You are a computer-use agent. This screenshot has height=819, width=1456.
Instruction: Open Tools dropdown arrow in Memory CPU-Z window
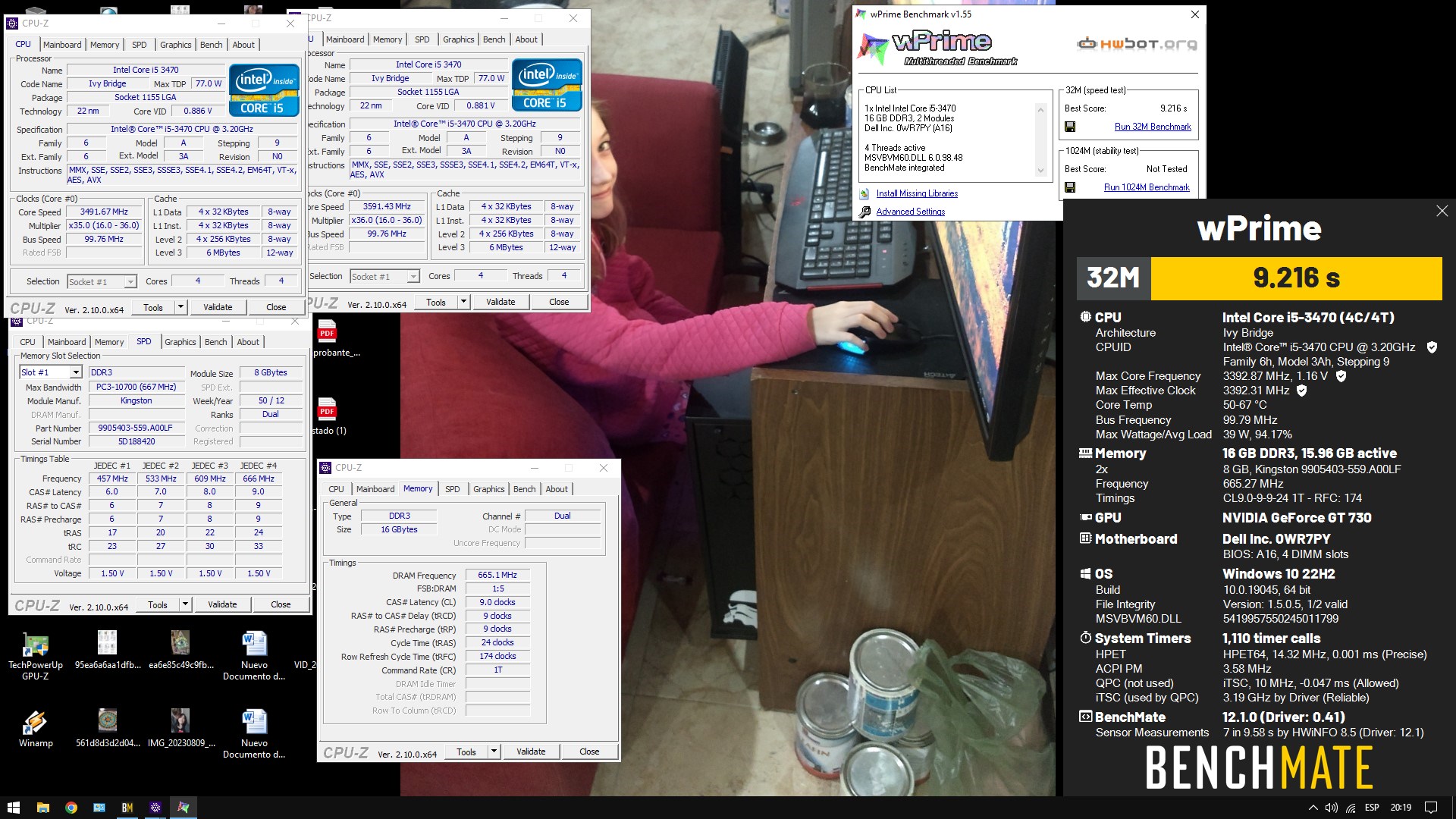click(x=494, y=752)
